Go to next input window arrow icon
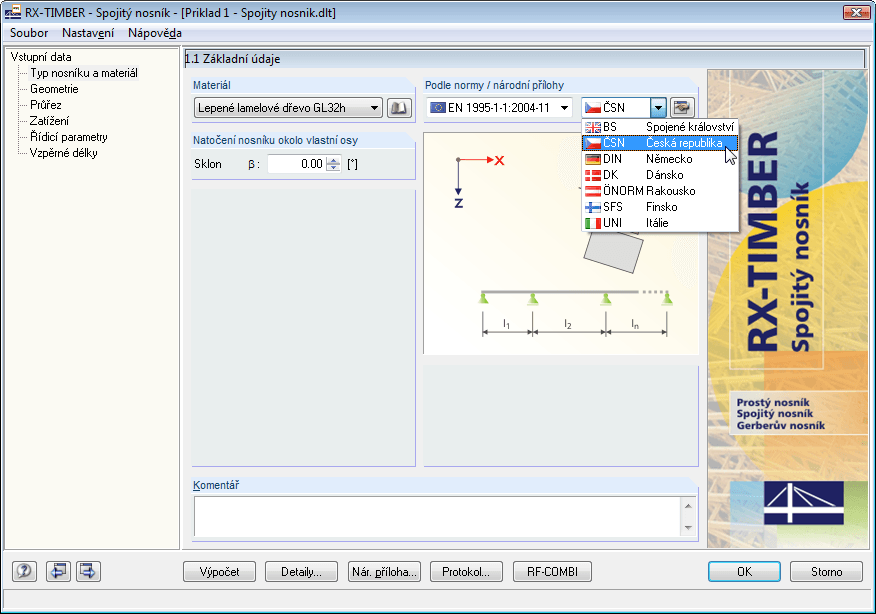The image size is (876, 614). [x=88, y=571]
